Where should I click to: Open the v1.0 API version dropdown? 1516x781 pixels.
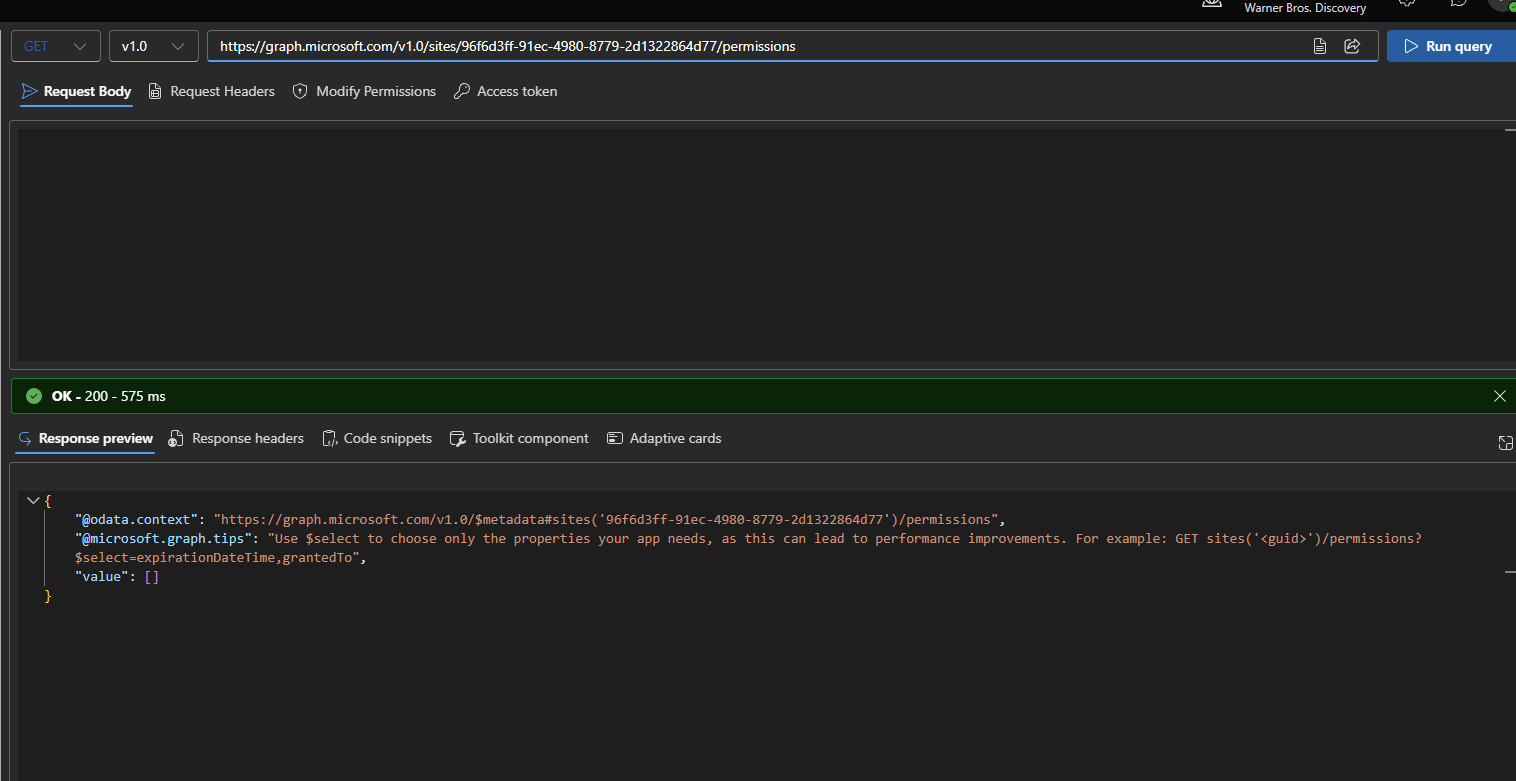click(153, 46)
